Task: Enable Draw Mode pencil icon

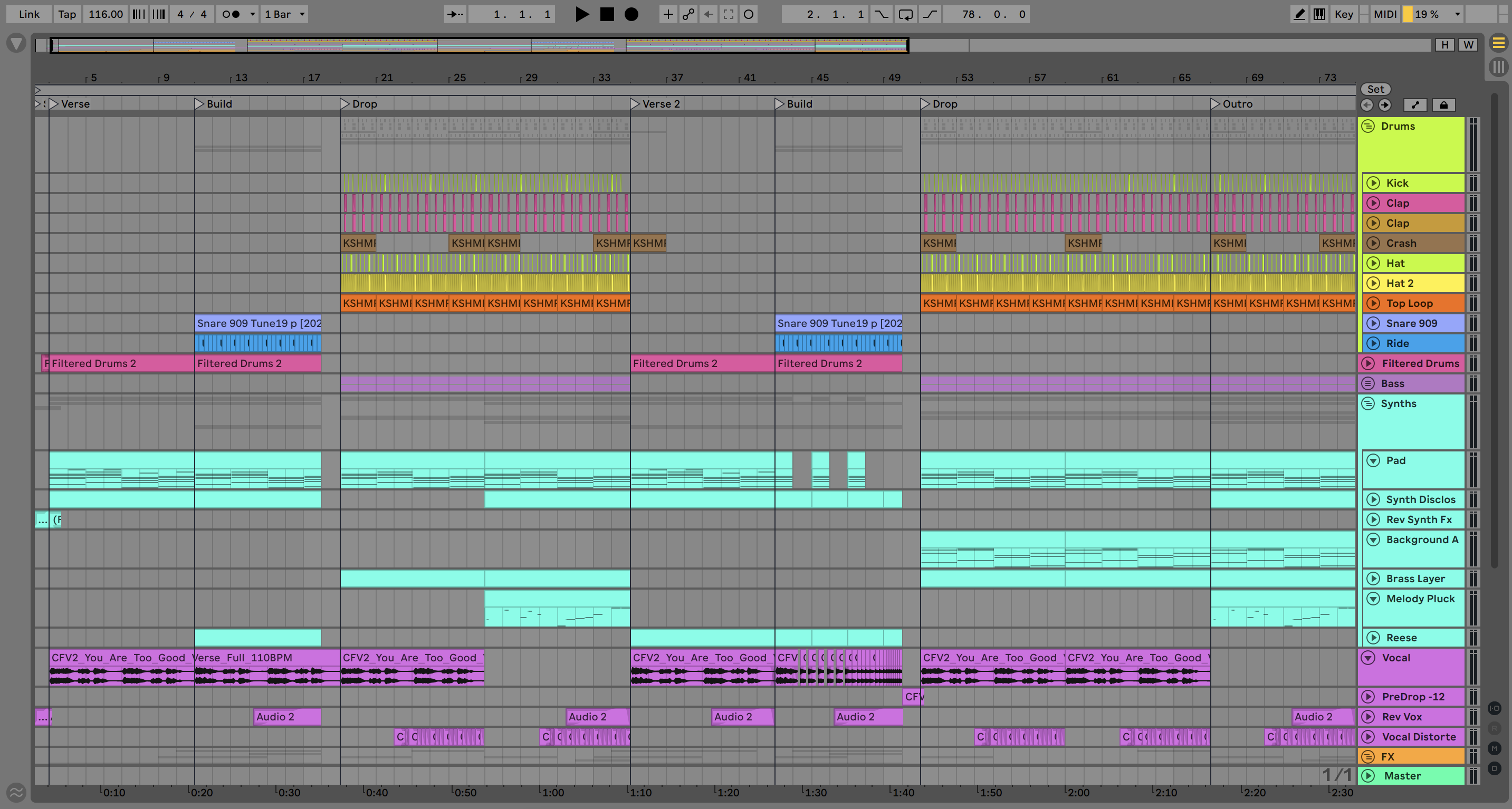Action: (x=1299, y=14)
